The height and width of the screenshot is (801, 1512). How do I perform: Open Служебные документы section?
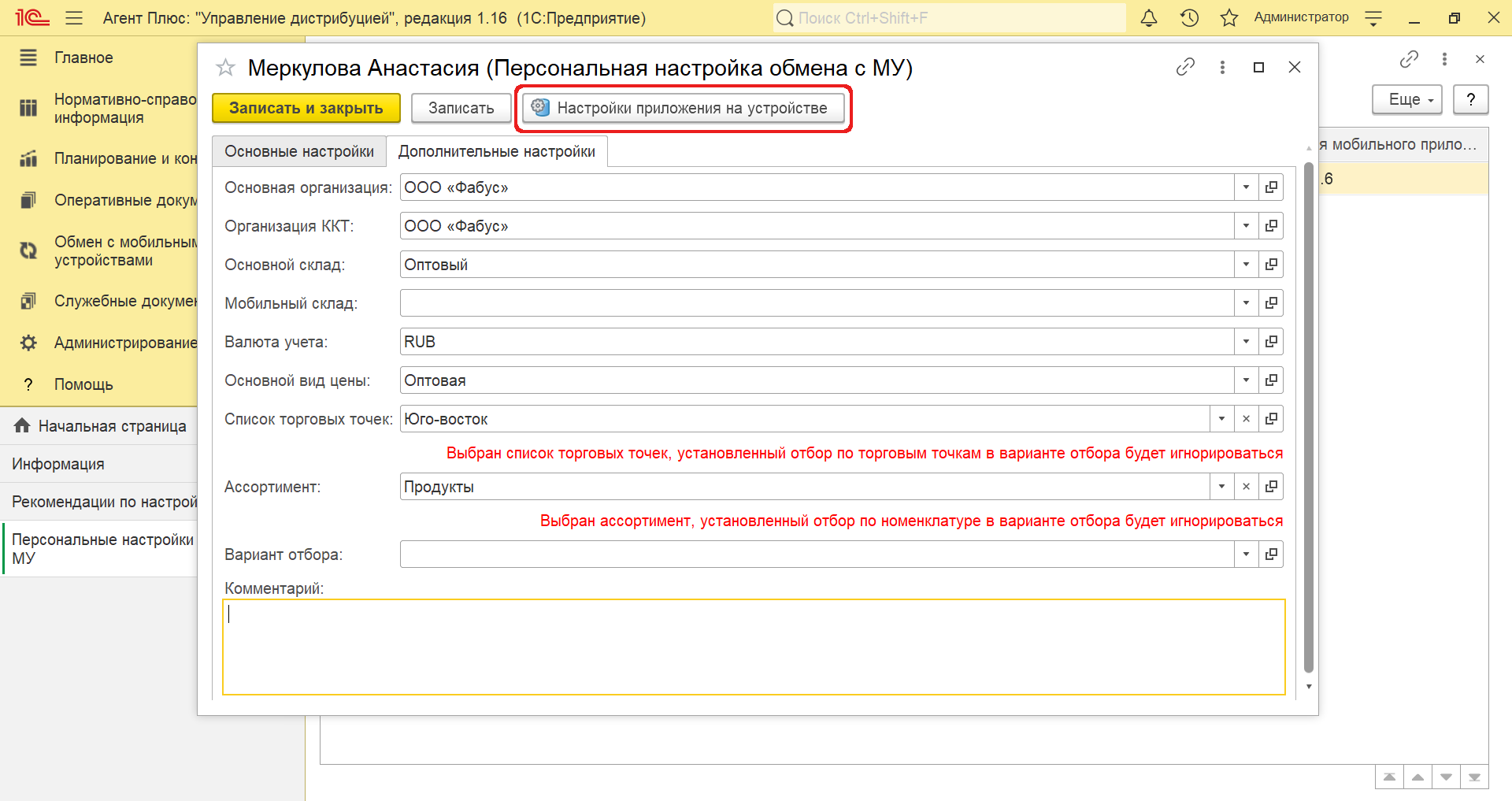[124, 301]
